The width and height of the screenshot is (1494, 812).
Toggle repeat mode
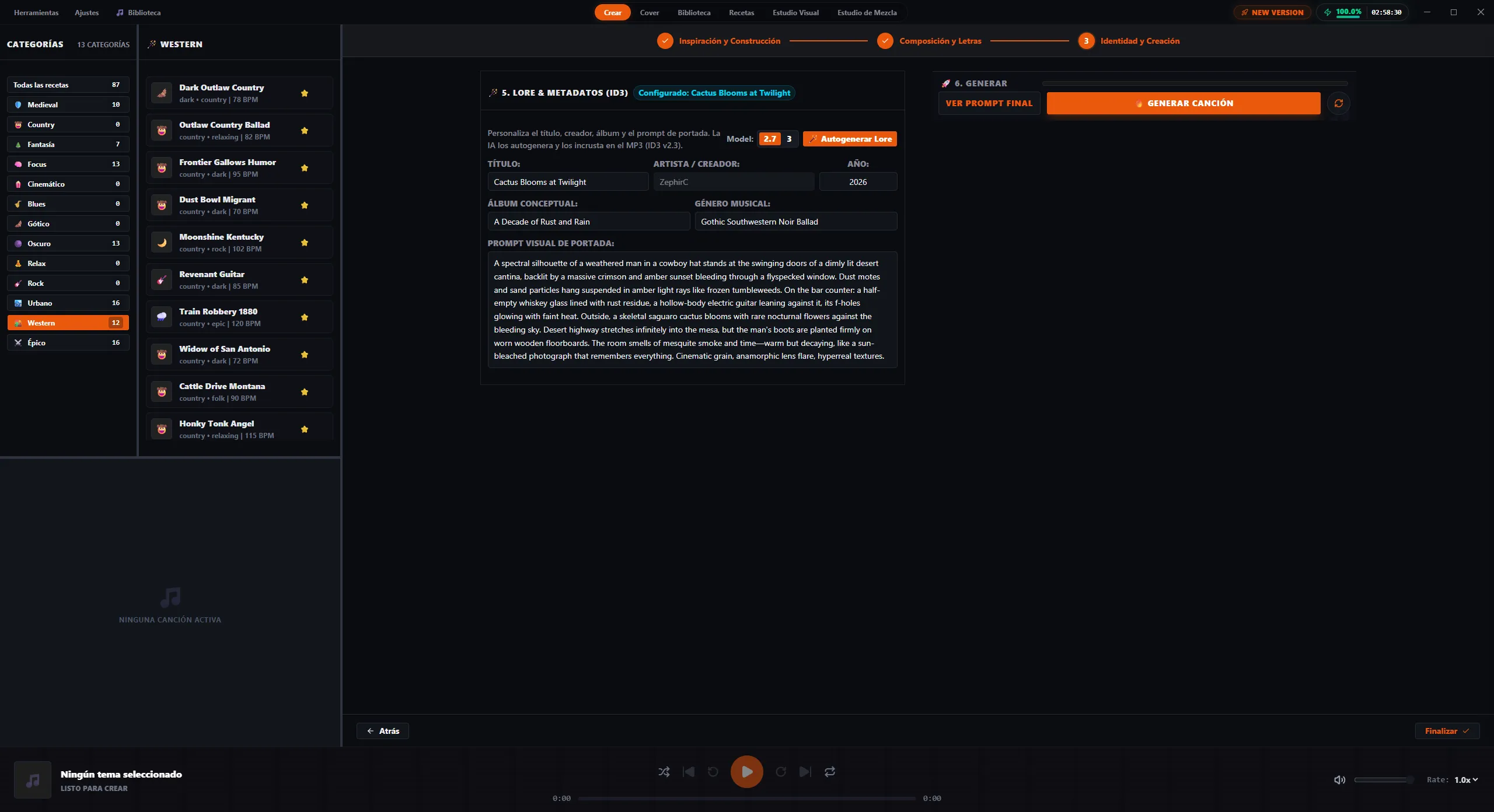tap(830, 772)
